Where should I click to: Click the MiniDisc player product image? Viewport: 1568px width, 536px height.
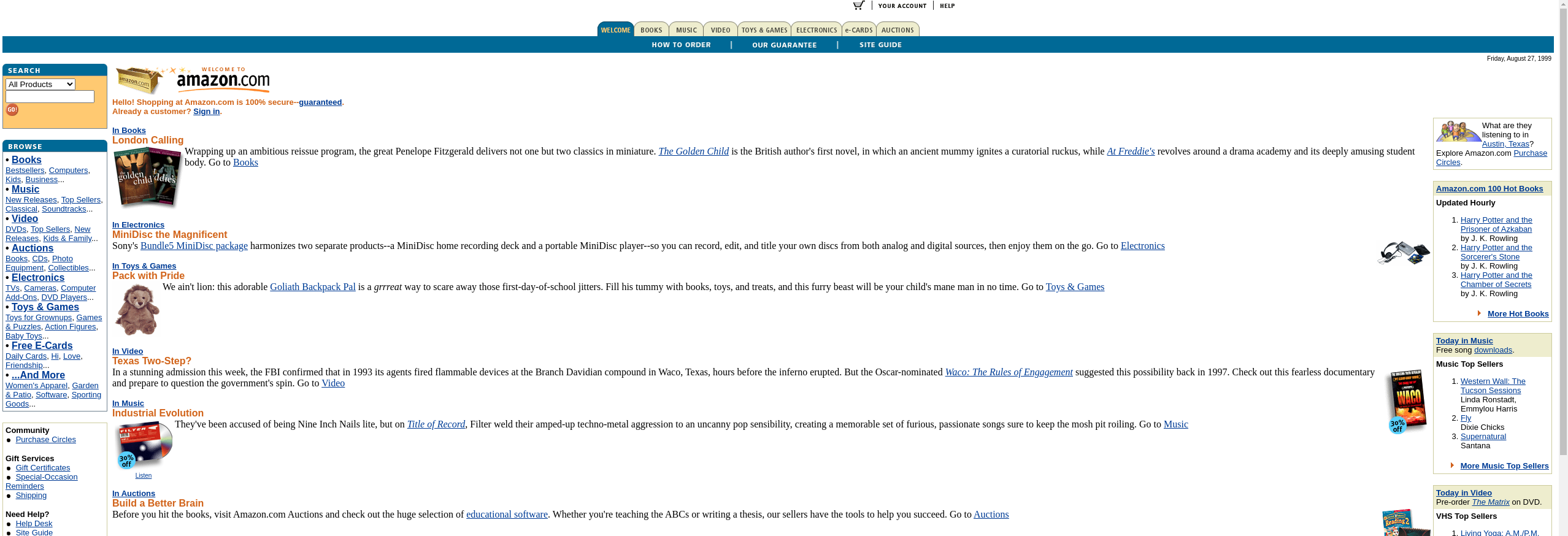(1404, 253)
